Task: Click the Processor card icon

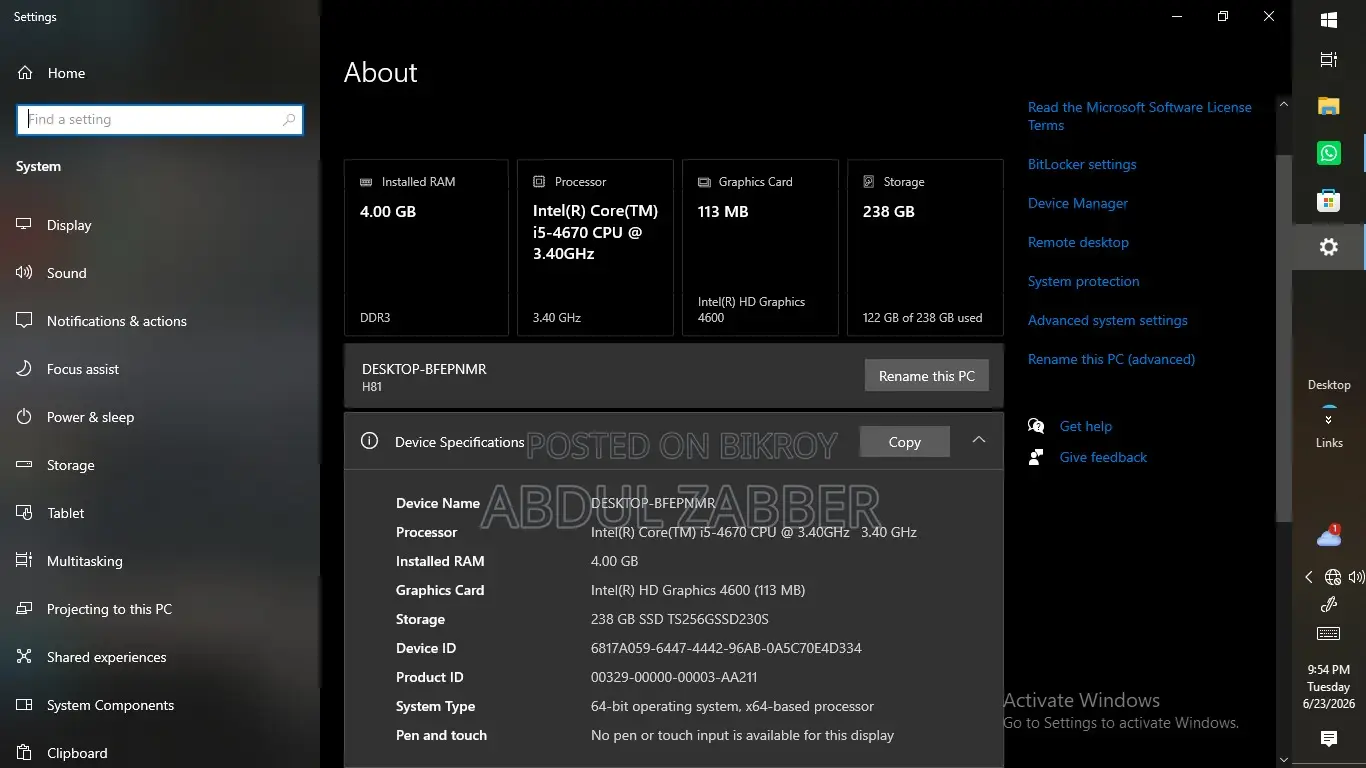Action: 539,182
